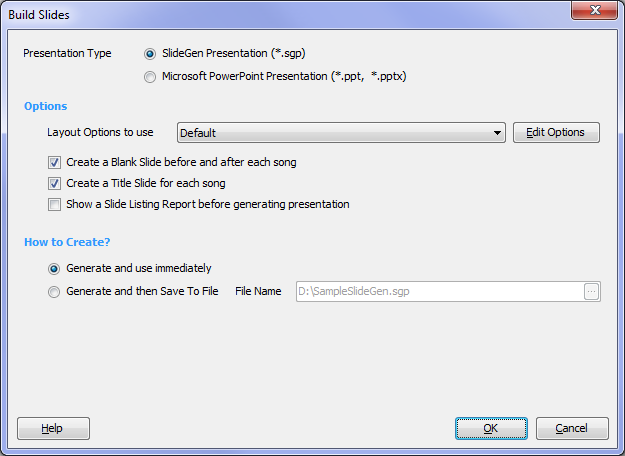Choose Generate and then Save To File
This screenshot has width=625, height=456.
[x=54, y=292]
